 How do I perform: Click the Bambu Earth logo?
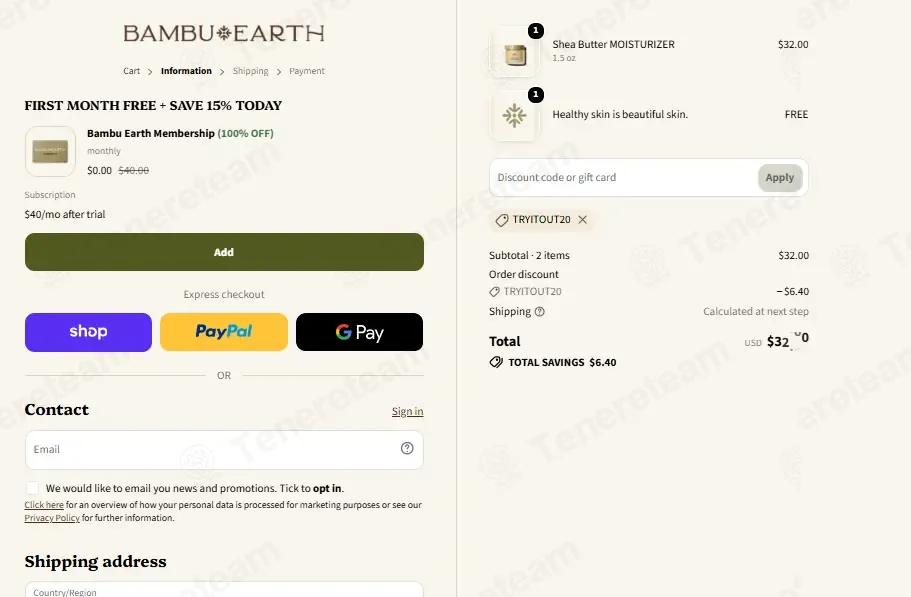224,33
